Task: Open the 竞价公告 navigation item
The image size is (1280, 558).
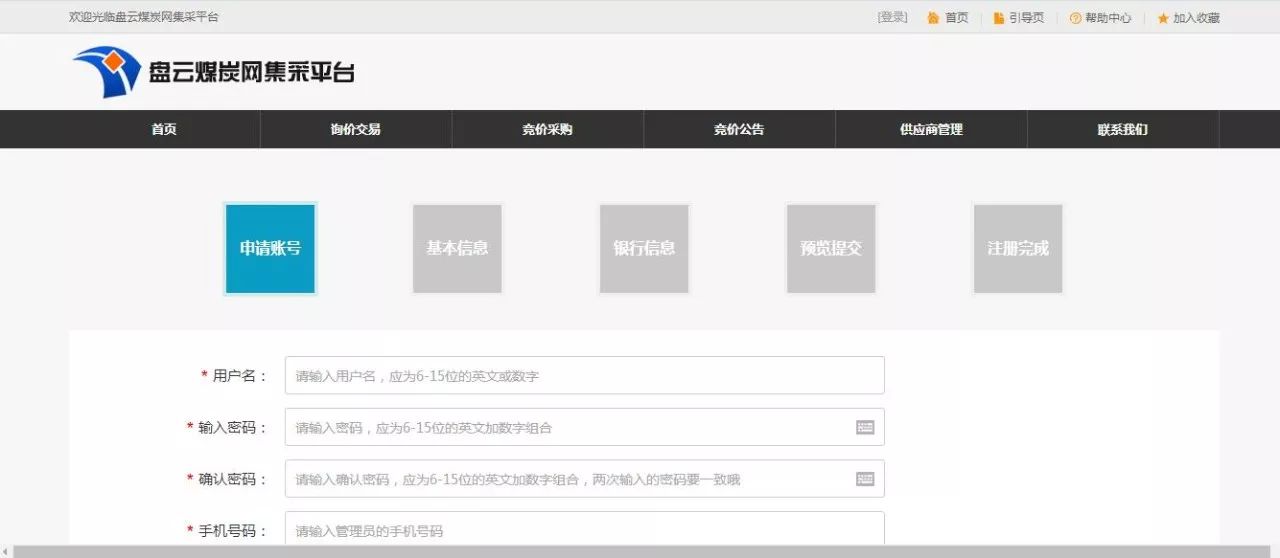Action: point(739,129)
